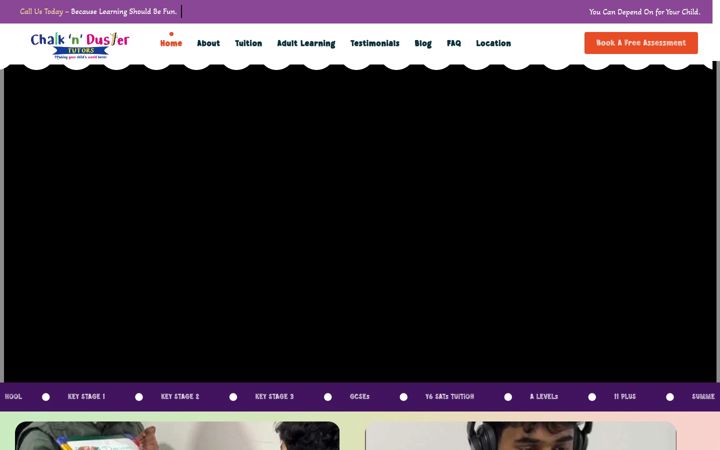Click the black hero video area
Image resolution: width=720 pixels, height=450 pixels.
point(360,223)
